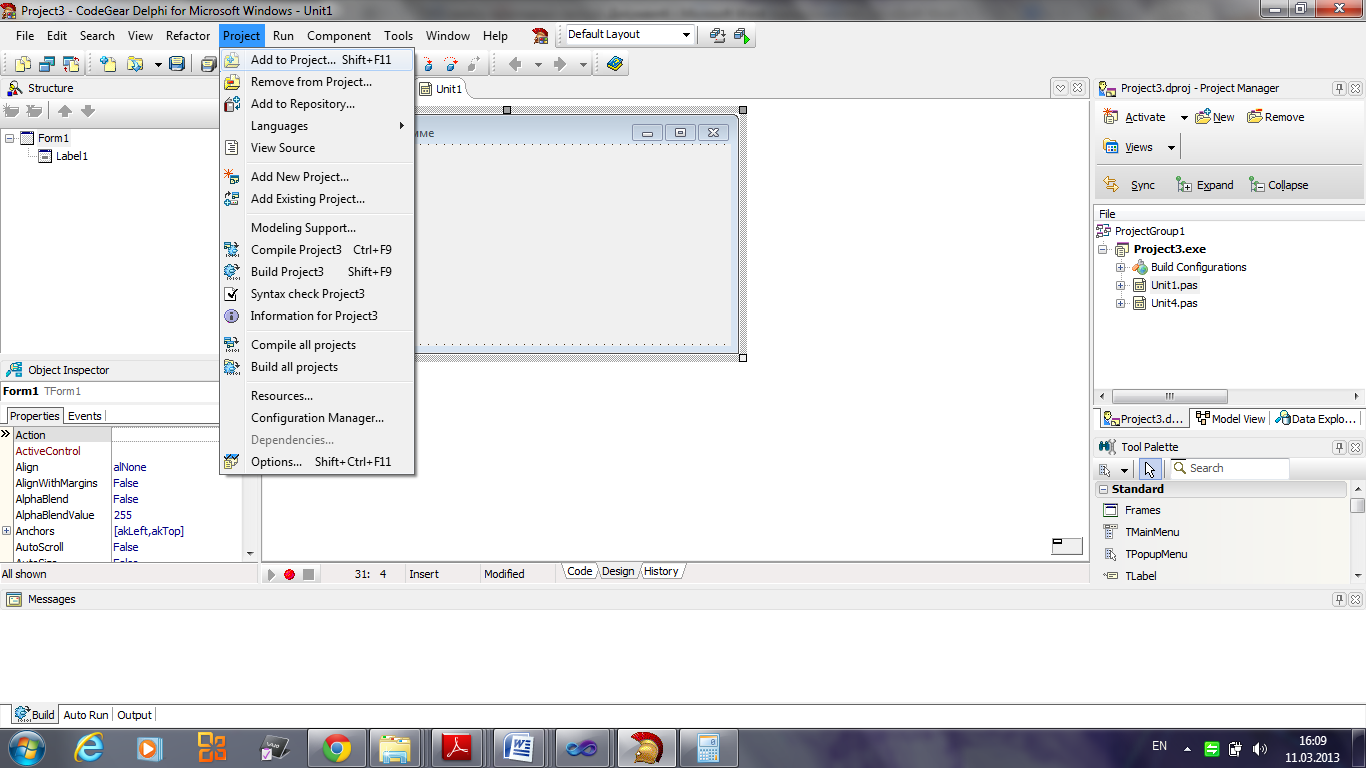Image resolution: width=1366 pixels, height=768 pixels.
Task: Switch to the History tab
Action: 661,571
